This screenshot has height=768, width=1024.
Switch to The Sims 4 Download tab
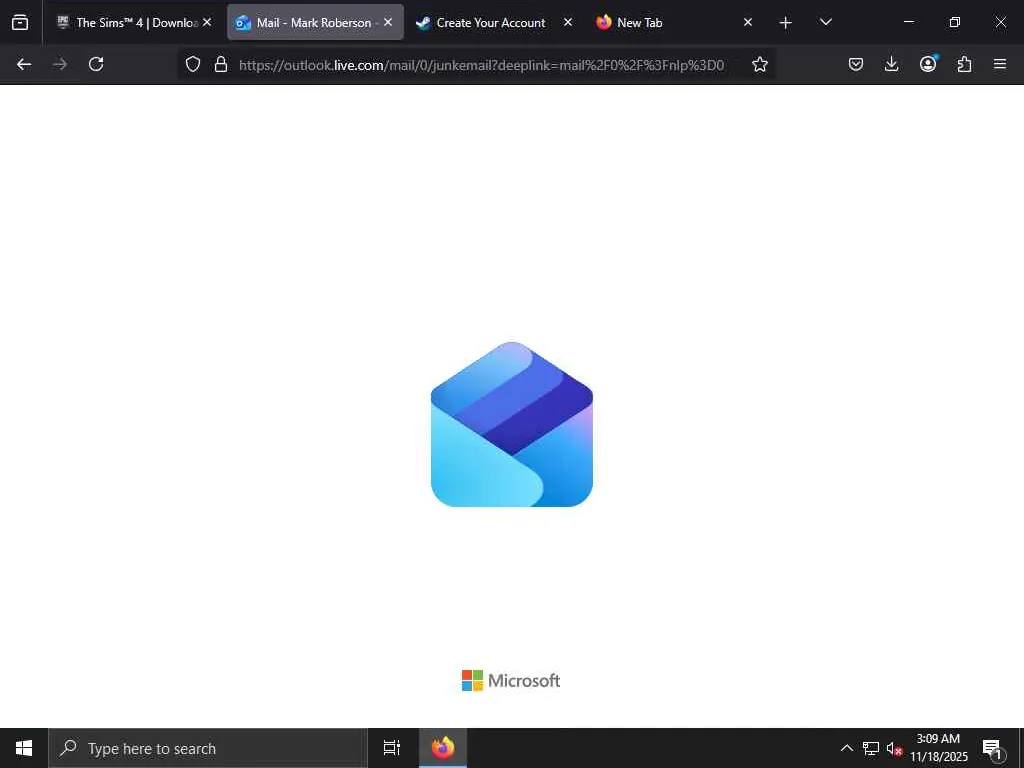point(135,22)
